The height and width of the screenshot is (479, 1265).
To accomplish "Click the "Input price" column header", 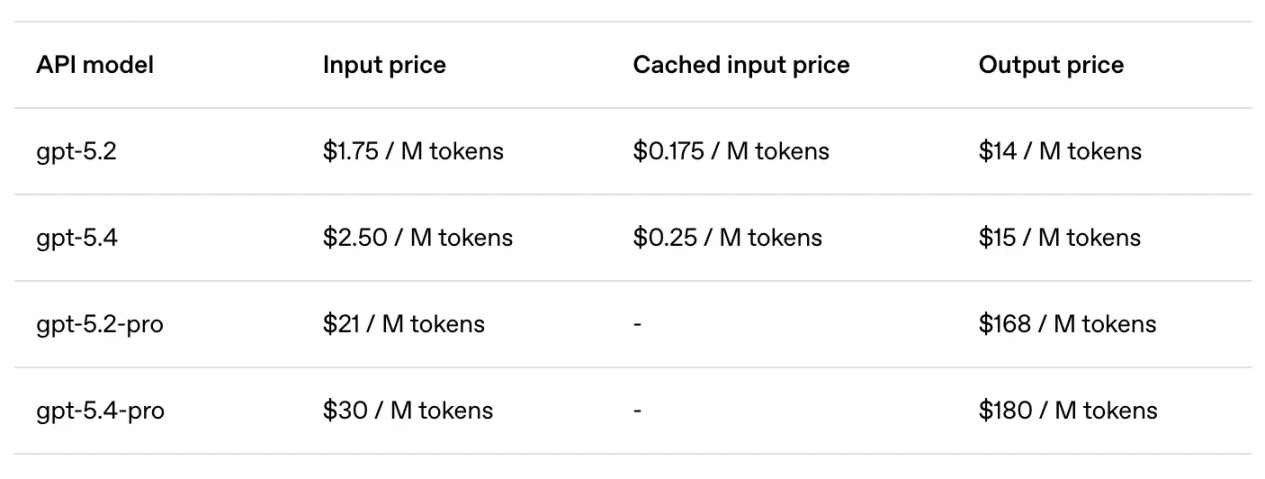I will 384,65.
